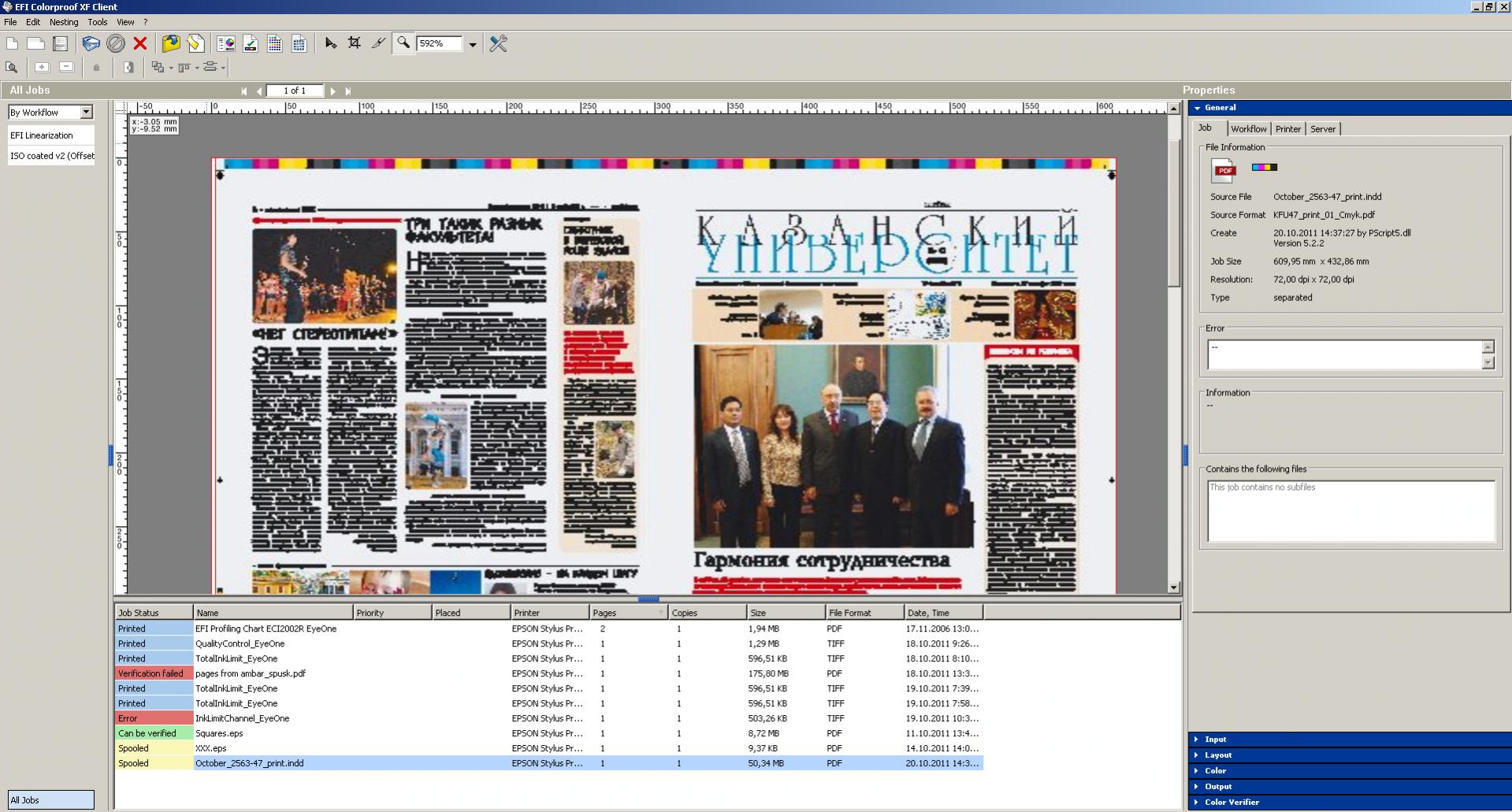Sort by Job Status column header
This screenshot has height=812, width=1512.
click(x=154, y=613)
